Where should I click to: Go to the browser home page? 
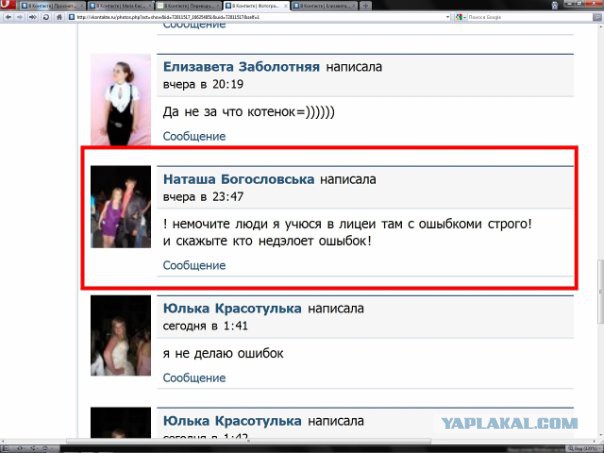point(59,17)
